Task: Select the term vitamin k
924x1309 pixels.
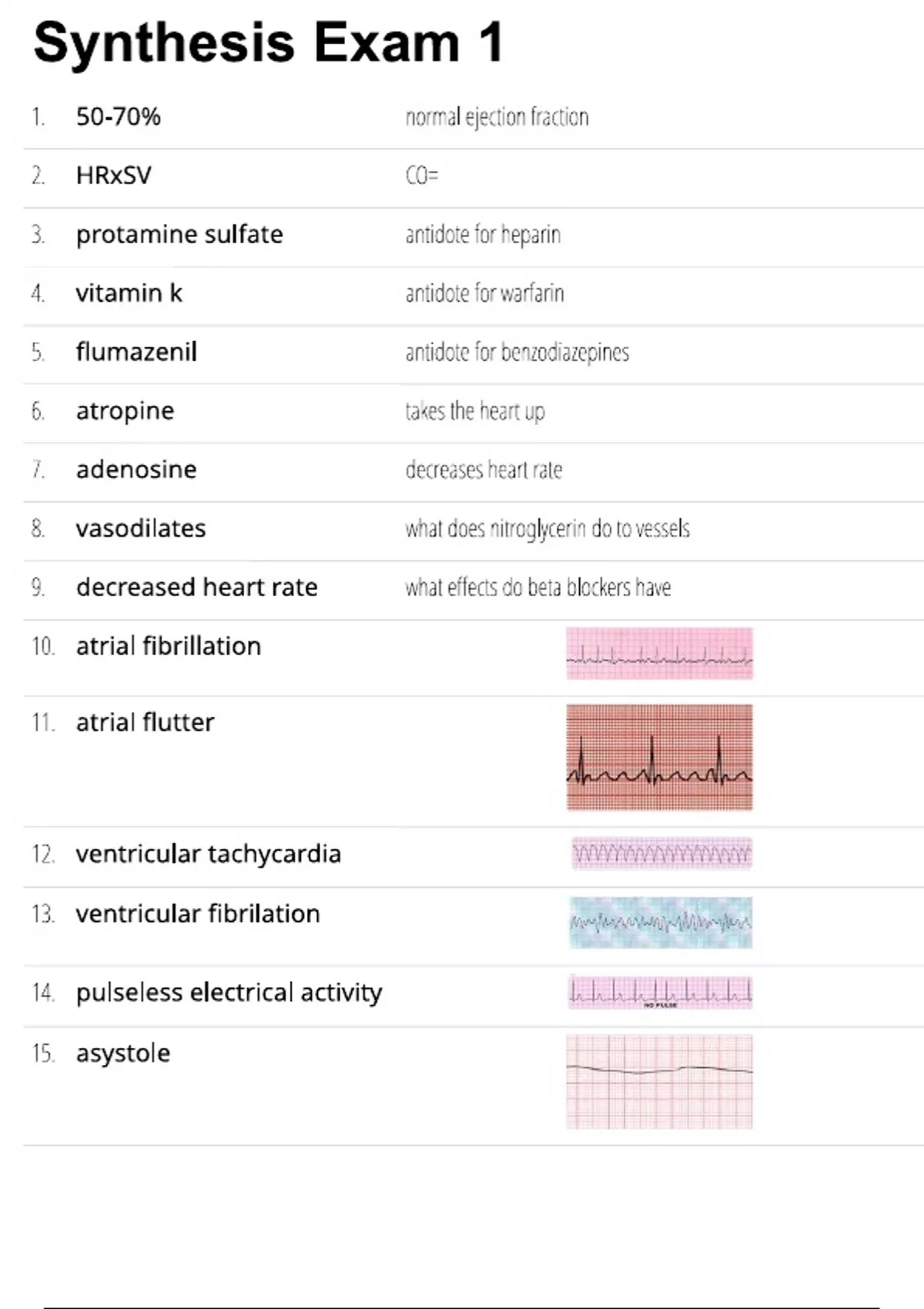Action: tap(129, 293)
